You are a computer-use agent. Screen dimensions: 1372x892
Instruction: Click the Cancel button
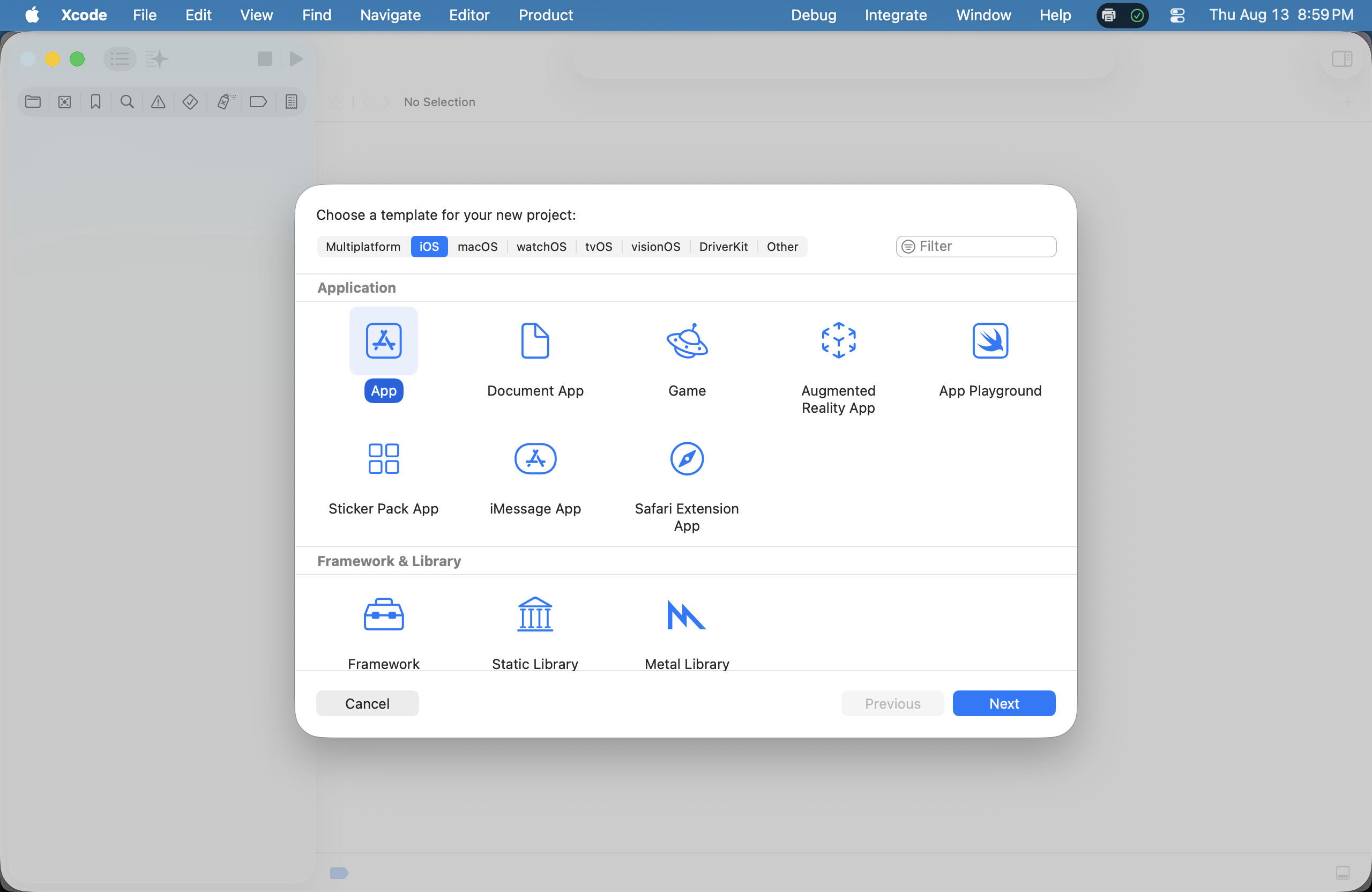(x=367, y=703)
